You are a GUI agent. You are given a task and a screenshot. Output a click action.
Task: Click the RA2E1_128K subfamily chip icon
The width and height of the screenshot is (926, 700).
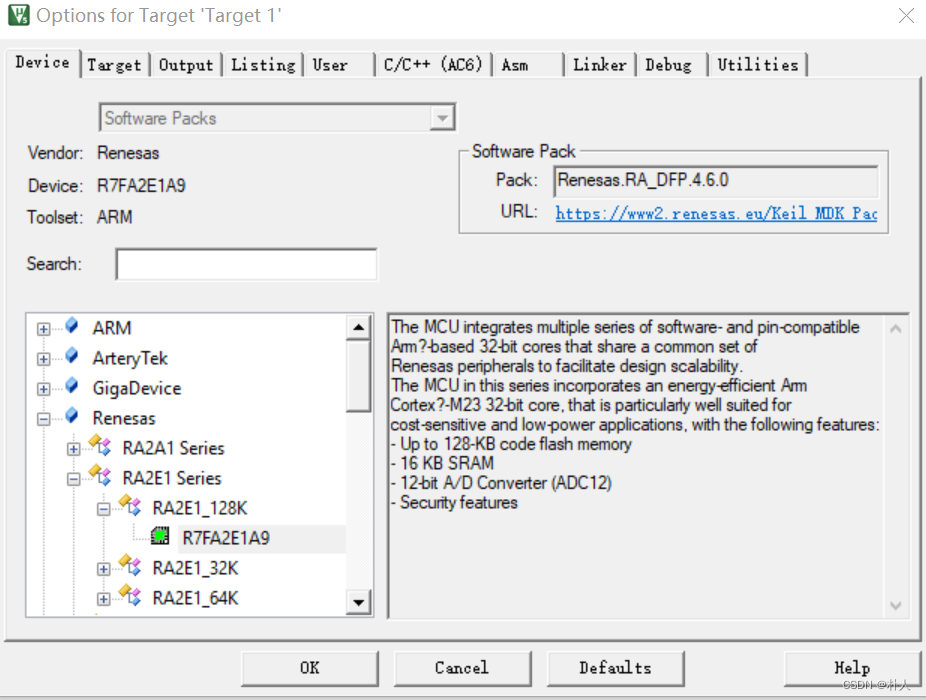pos(127,507)
